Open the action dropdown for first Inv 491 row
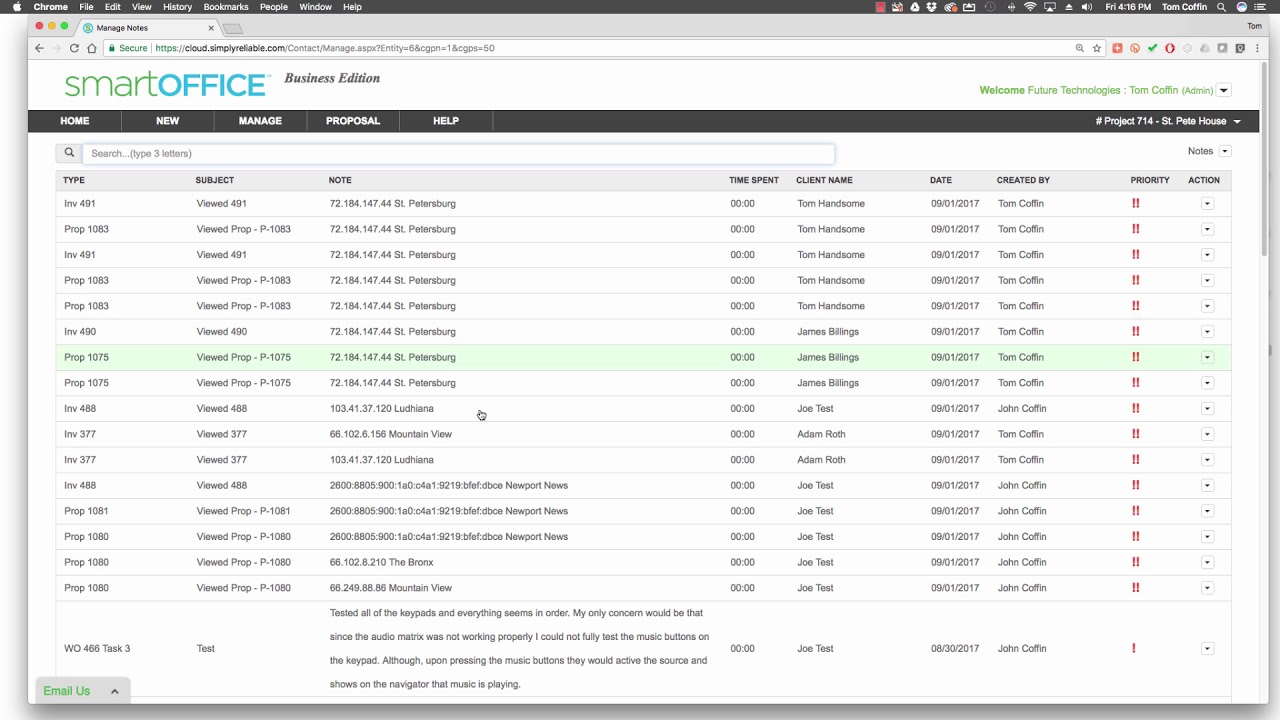Image resolution: width=1280 pixels, height=720 pixels. [1207, 203]
